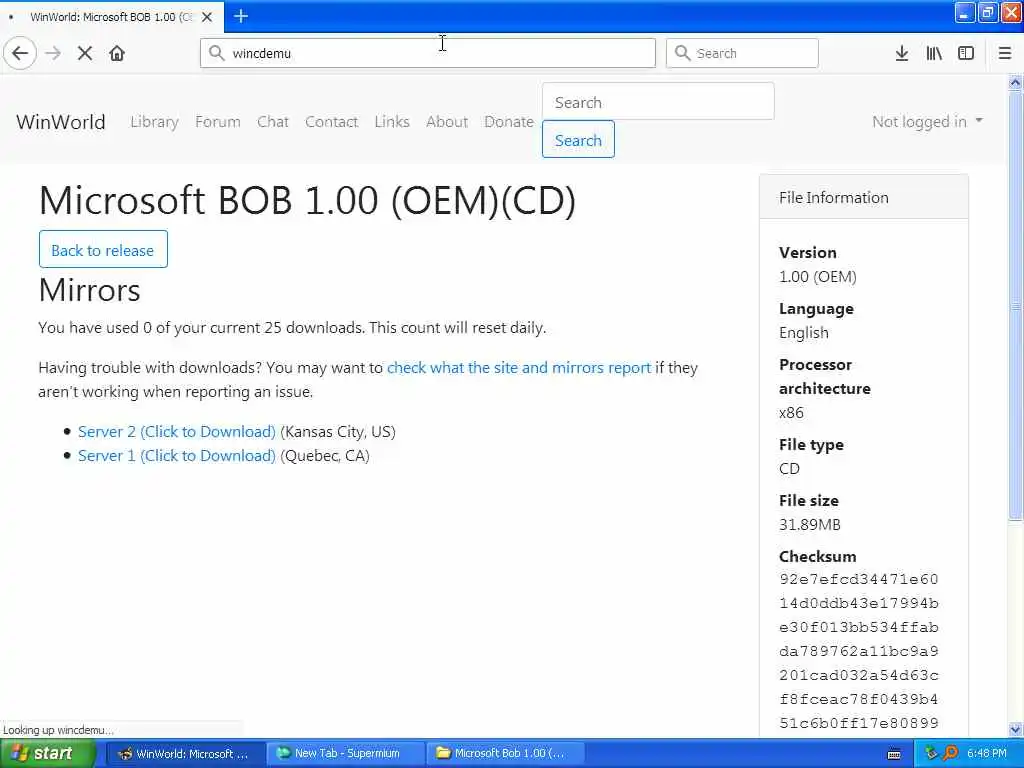The image size is (1024, 768).
Task: Click the File Information panel header
Action: [863, 197]
